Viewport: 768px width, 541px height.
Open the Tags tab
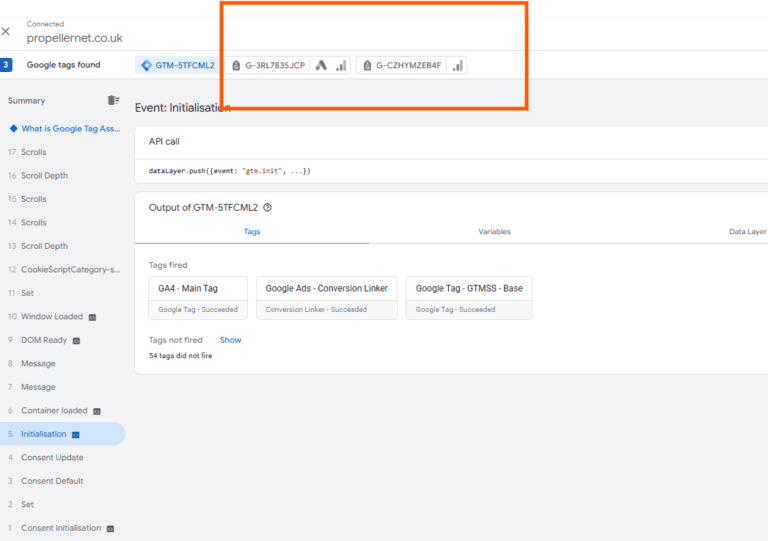251,231
